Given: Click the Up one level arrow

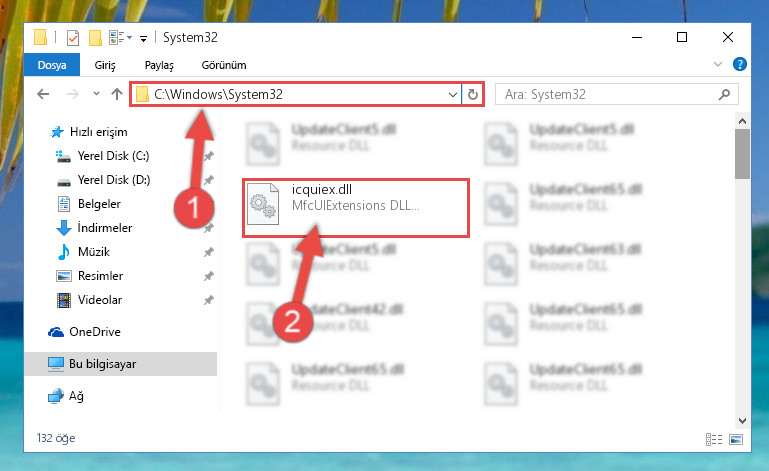Looking at the screenshot, I should [117, 94].
